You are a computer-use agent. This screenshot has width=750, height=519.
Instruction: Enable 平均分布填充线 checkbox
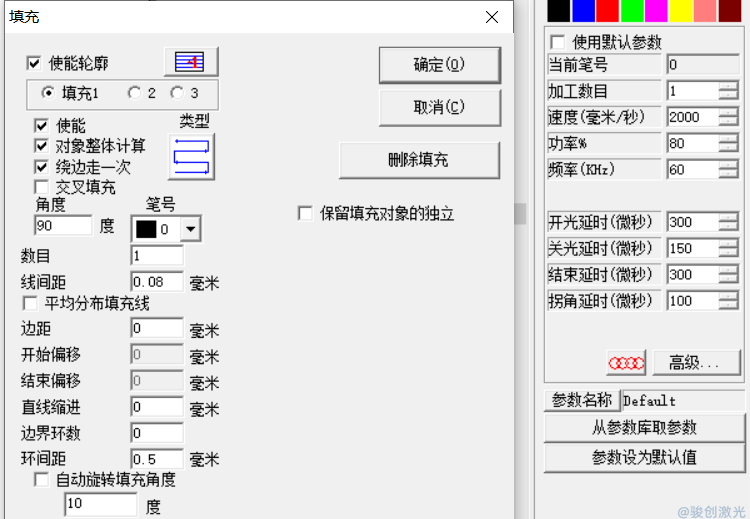pos(30,303)
